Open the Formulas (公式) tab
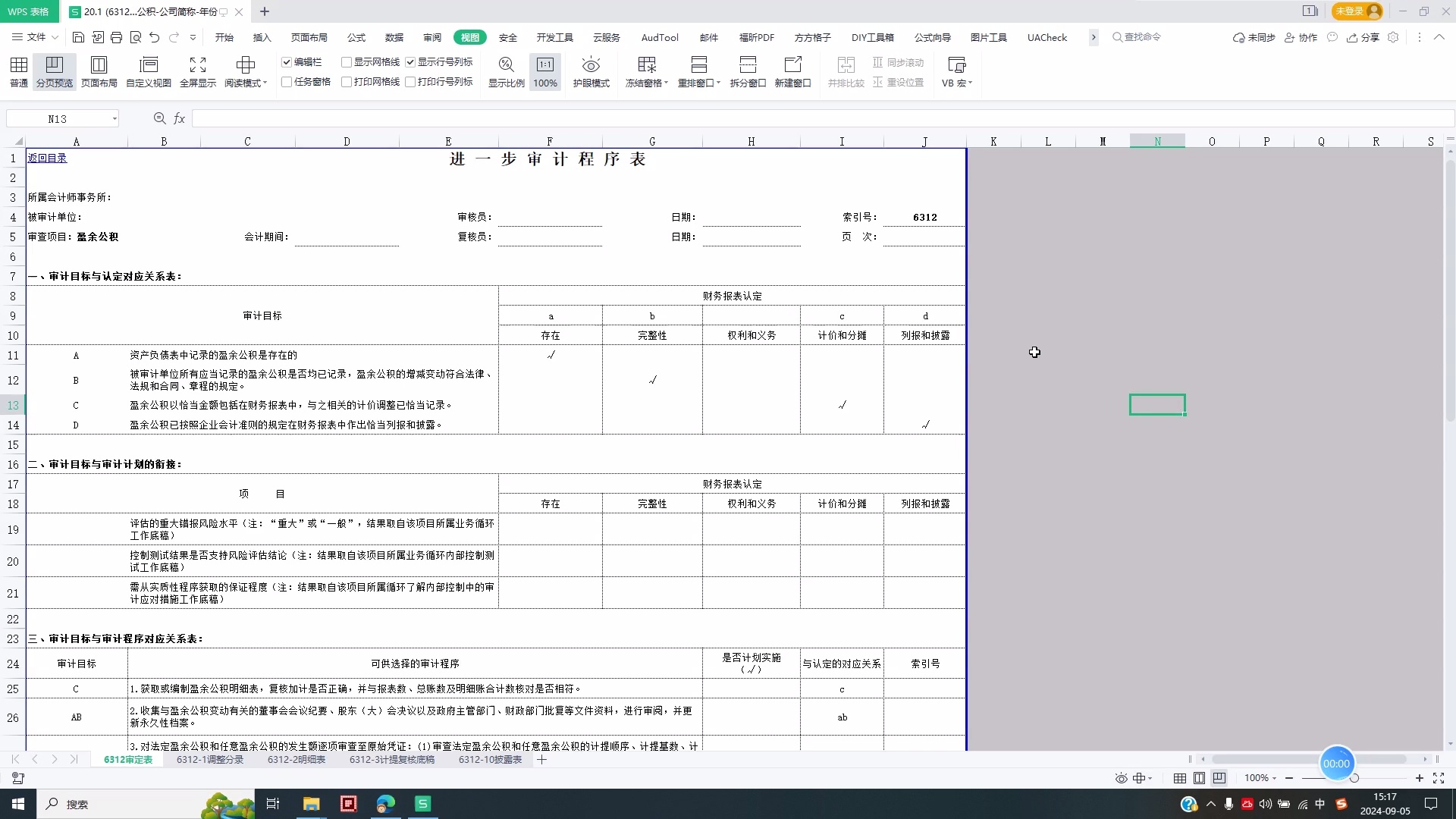Viewport: 1456px width, 819px height. 356,37
